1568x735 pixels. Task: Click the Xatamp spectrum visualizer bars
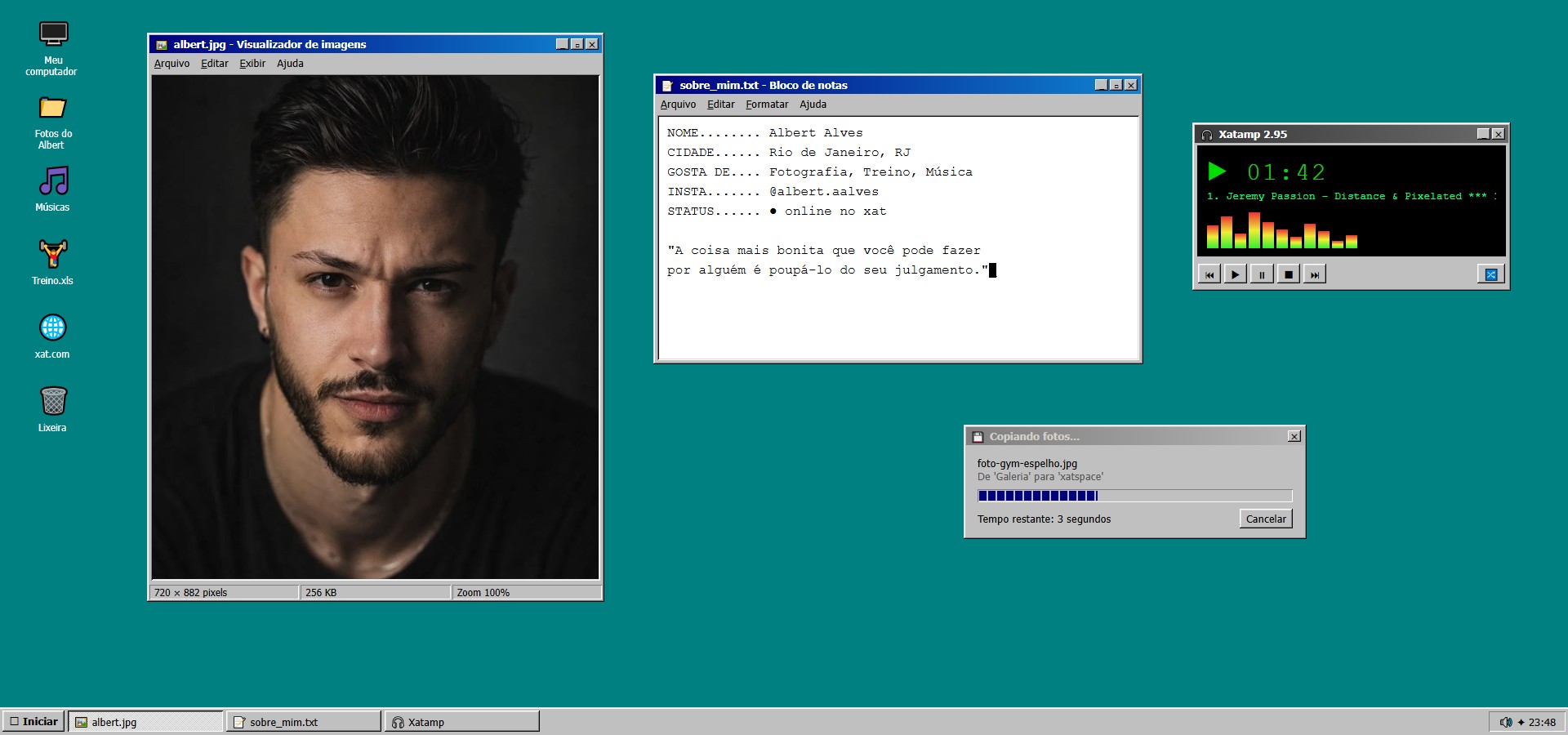1282,230
